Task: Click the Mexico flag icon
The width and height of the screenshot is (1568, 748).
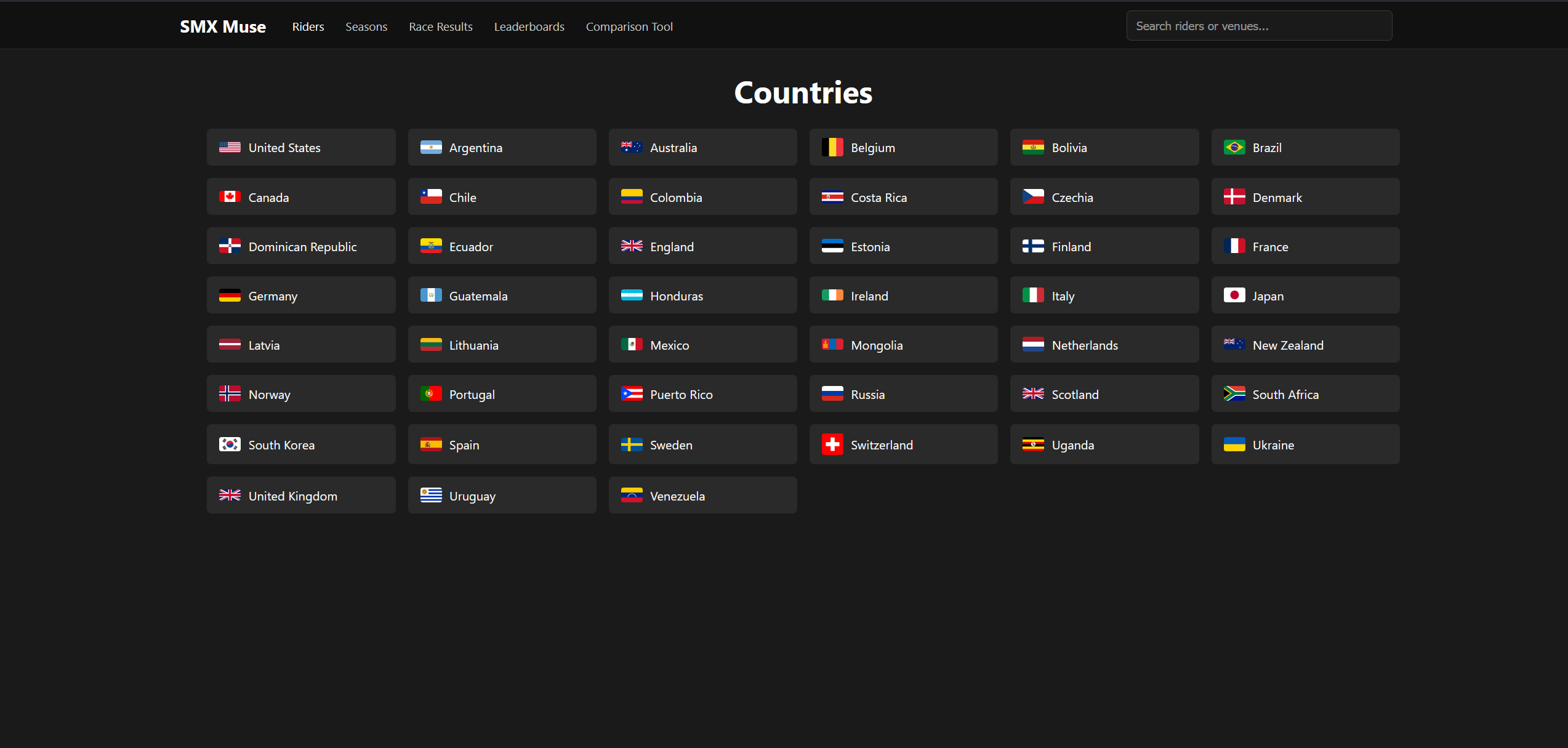Action: (x=632, y=344)
